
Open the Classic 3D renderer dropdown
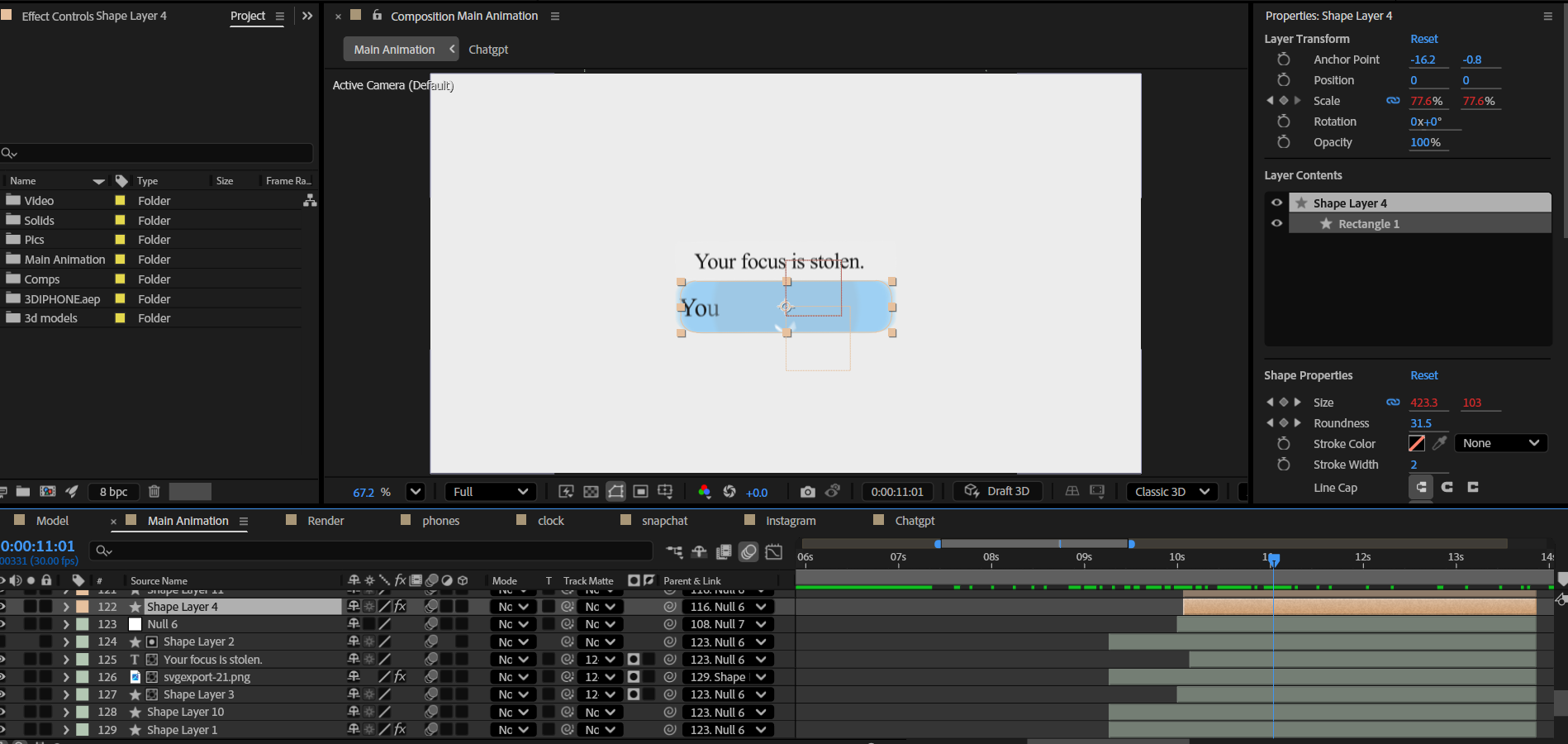(1171, 492)
